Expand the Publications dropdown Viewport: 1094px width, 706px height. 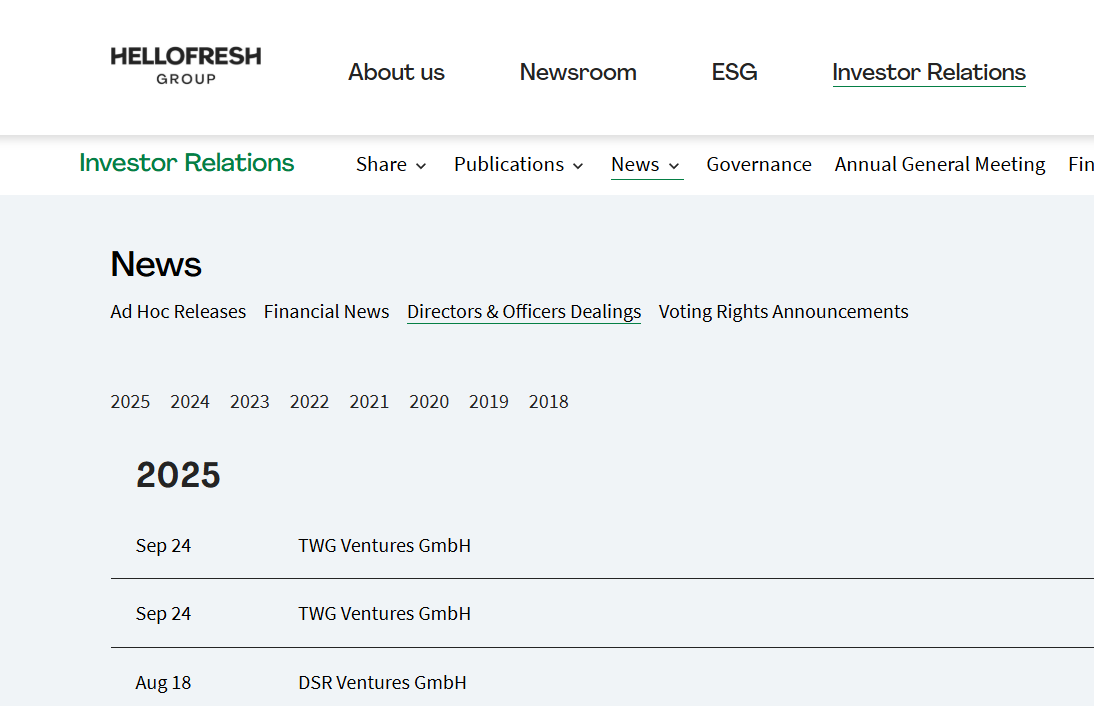(518, 165)
